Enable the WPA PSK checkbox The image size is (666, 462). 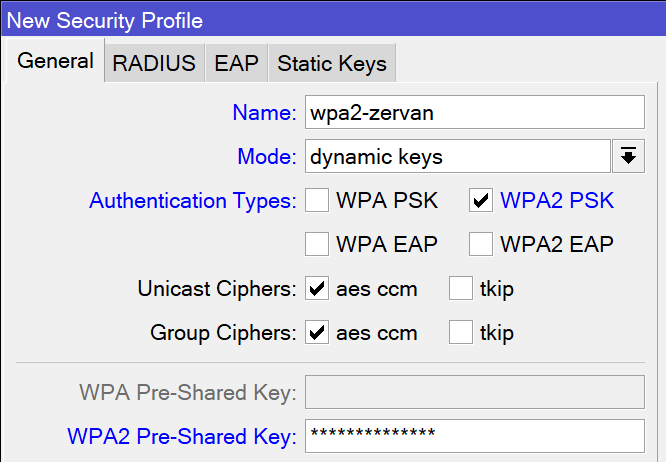[317, 201]
